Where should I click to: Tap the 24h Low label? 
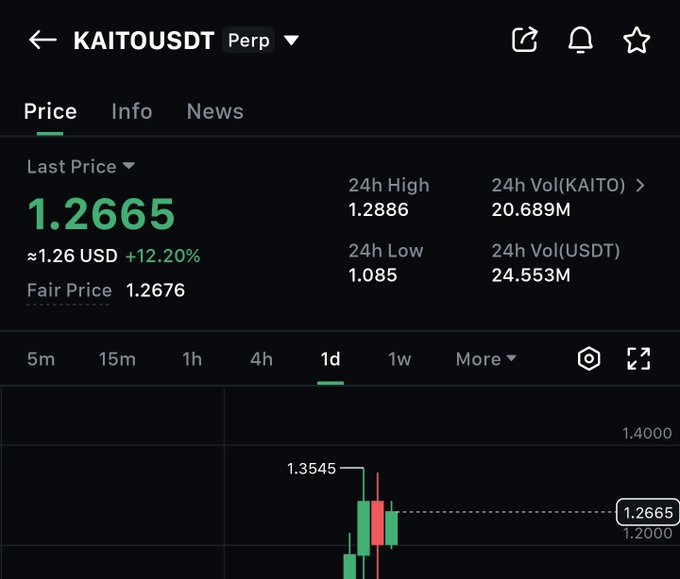click(386, 251)
